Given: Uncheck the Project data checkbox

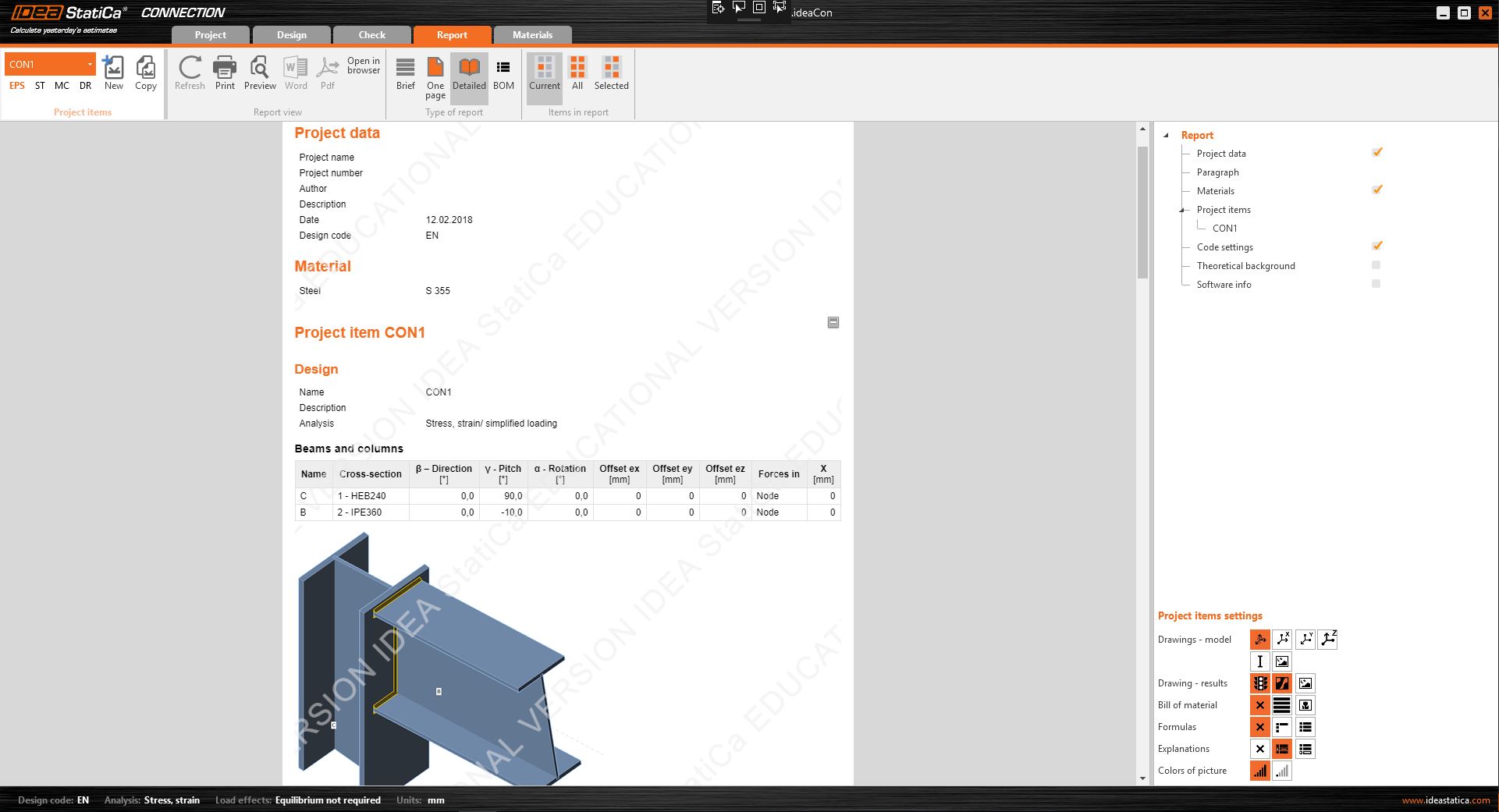Looking at the screenshot, I should click(1376, 152).
